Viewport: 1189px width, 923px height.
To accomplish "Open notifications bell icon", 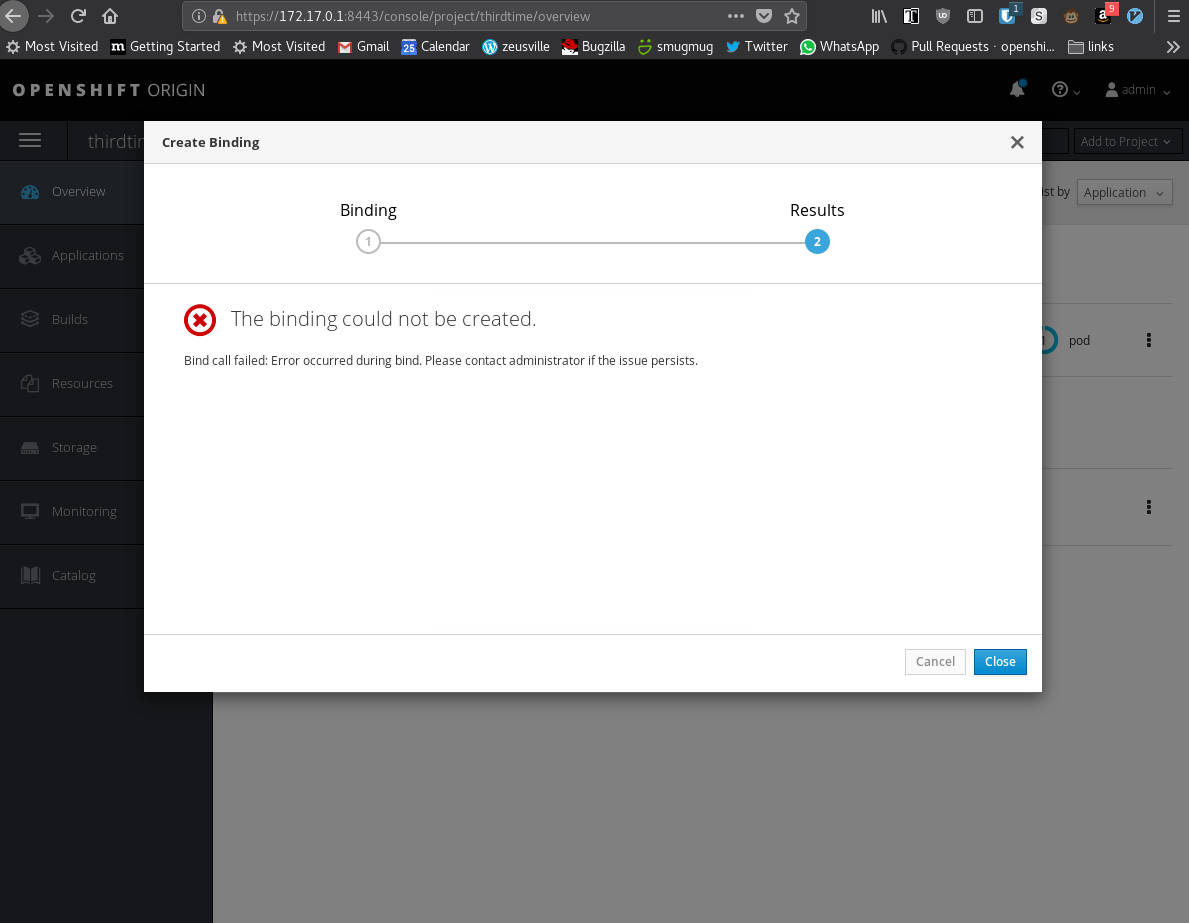I will tap(1017, 89).
